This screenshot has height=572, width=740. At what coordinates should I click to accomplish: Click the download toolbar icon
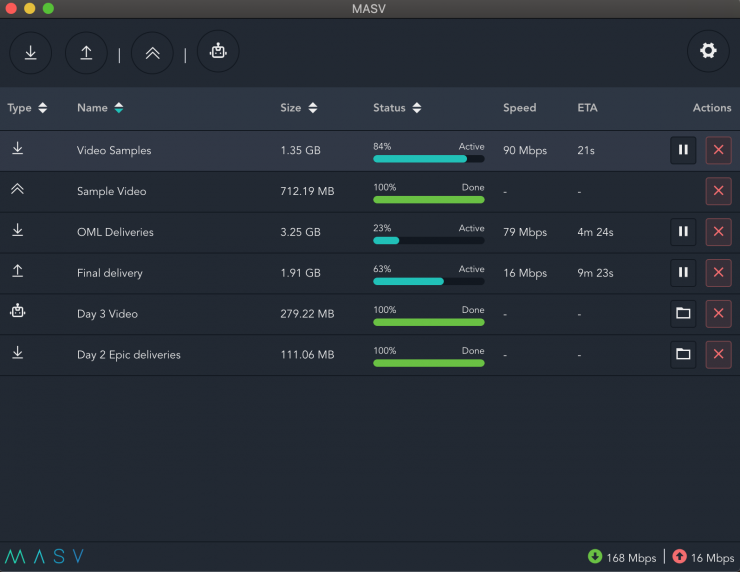click(x=31, y=52)
